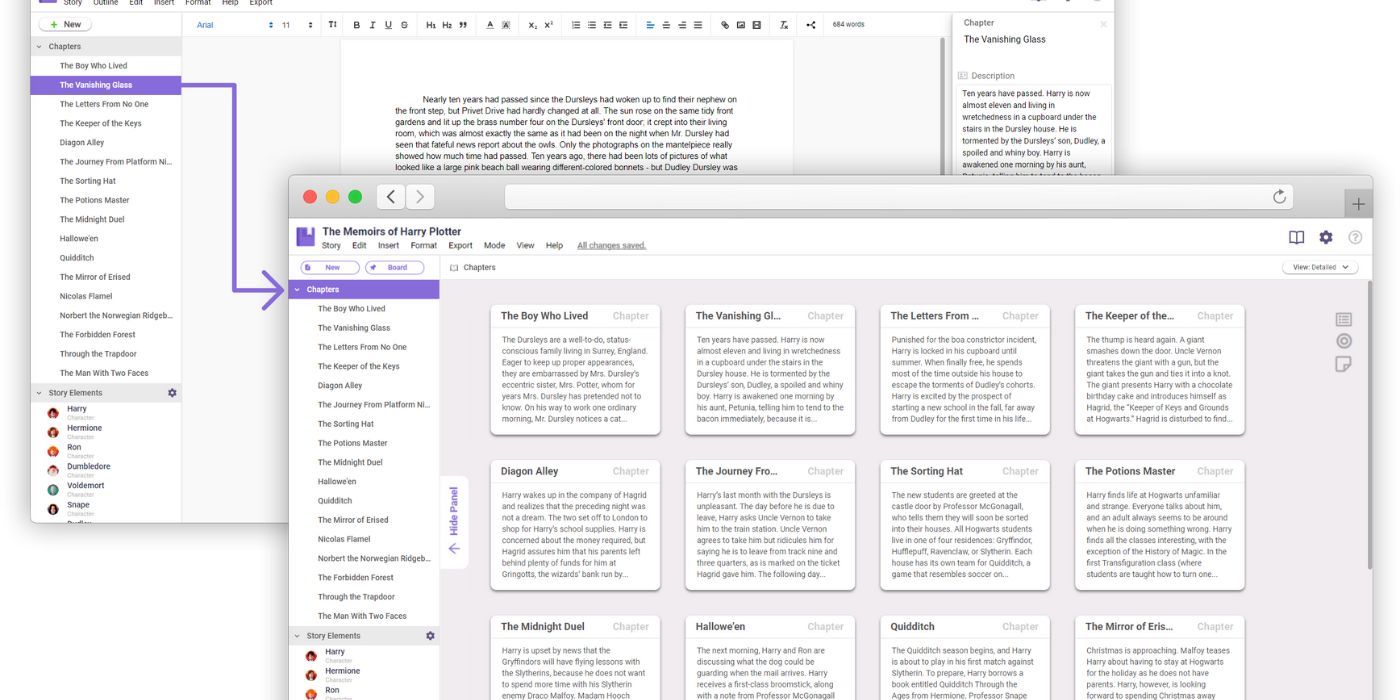Screen dimensions: 1400x700
Task: Click the list view icon on right rail
Action: (1343, 320)
